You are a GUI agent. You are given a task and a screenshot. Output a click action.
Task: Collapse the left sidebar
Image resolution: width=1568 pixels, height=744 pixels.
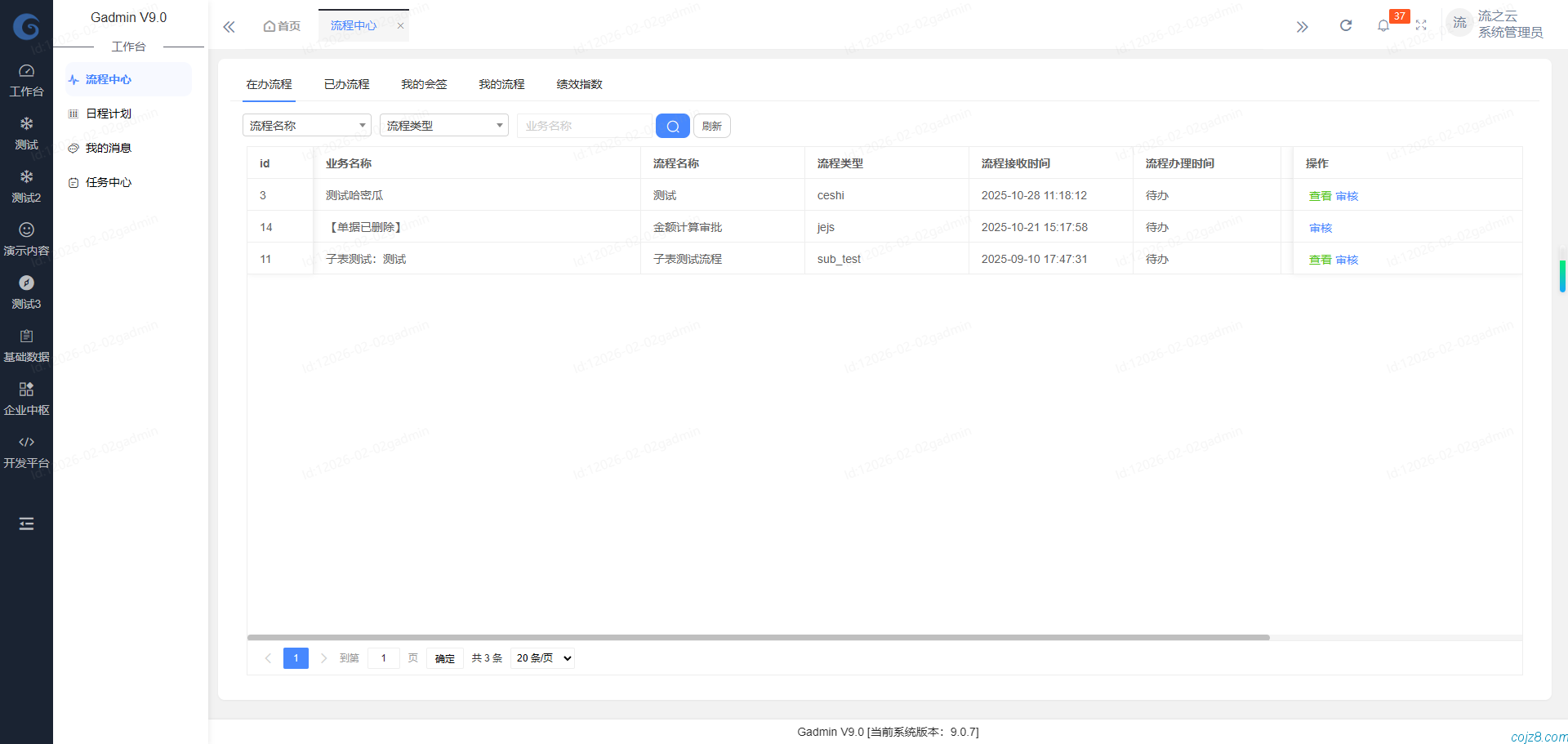tap(229, 26)
